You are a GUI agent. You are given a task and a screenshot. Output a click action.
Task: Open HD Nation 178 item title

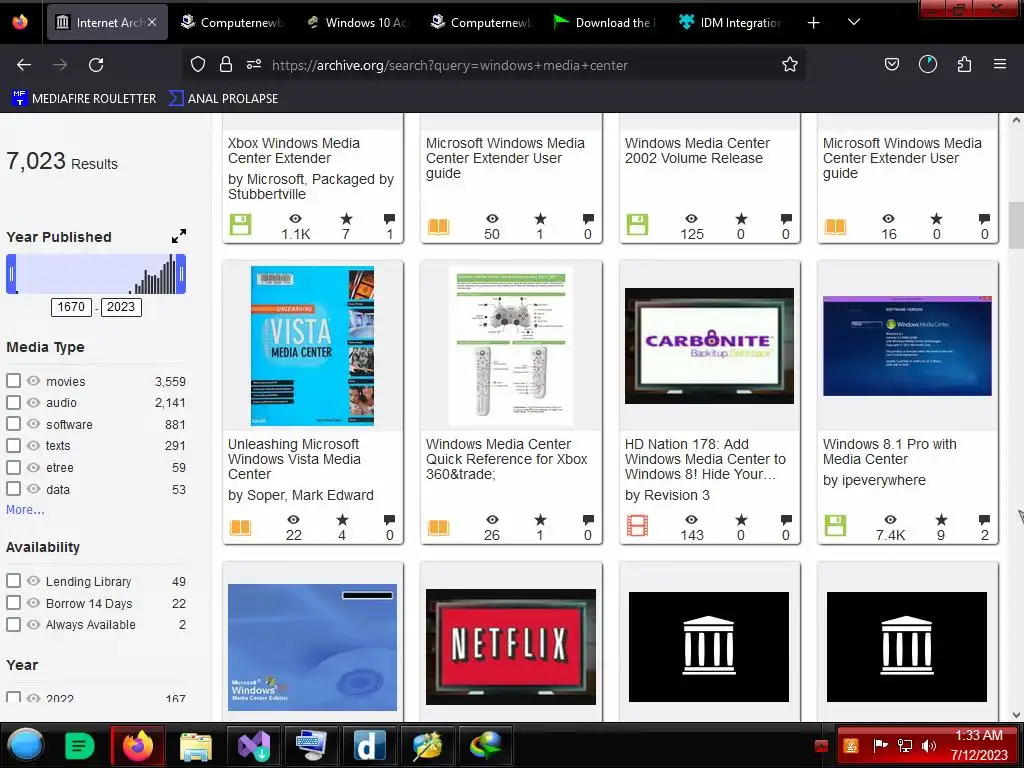coord(705,458)
